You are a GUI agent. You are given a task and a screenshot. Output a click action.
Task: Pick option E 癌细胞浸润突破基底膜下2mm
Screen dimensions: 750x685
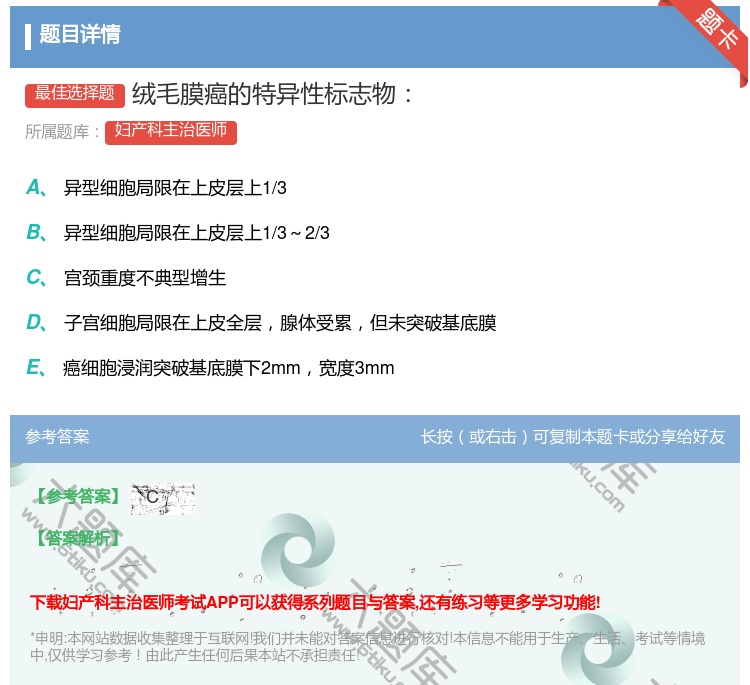click(210, 368)
